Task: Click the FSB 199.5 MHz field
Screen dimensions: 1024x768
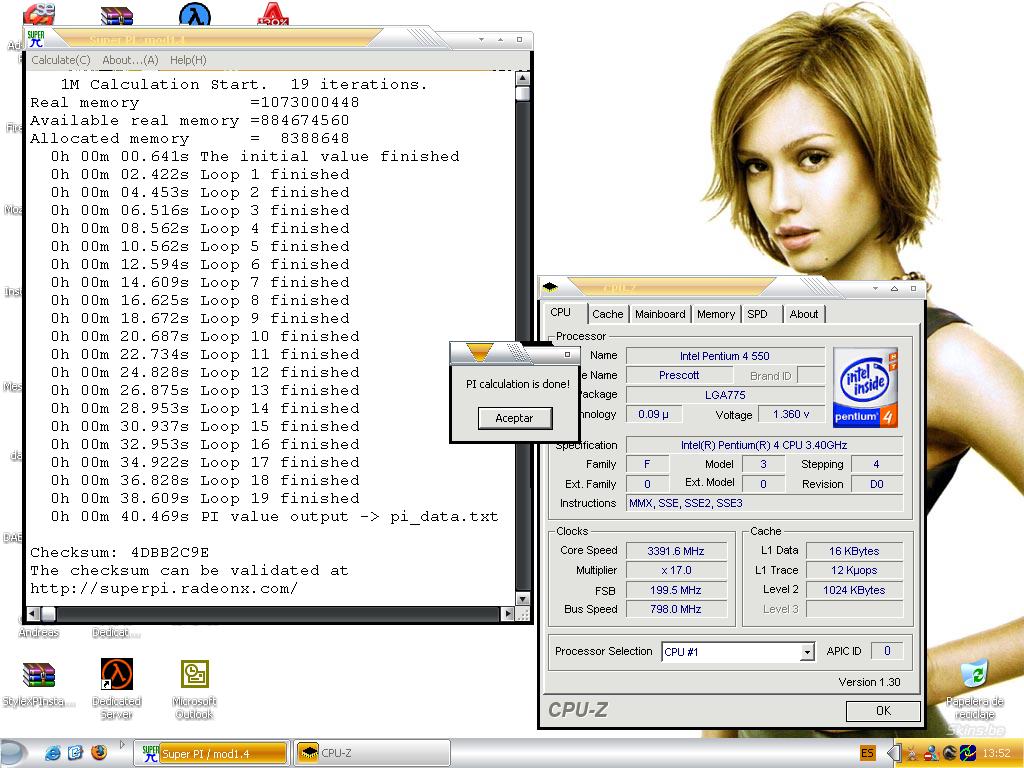Action: [676, 590]
